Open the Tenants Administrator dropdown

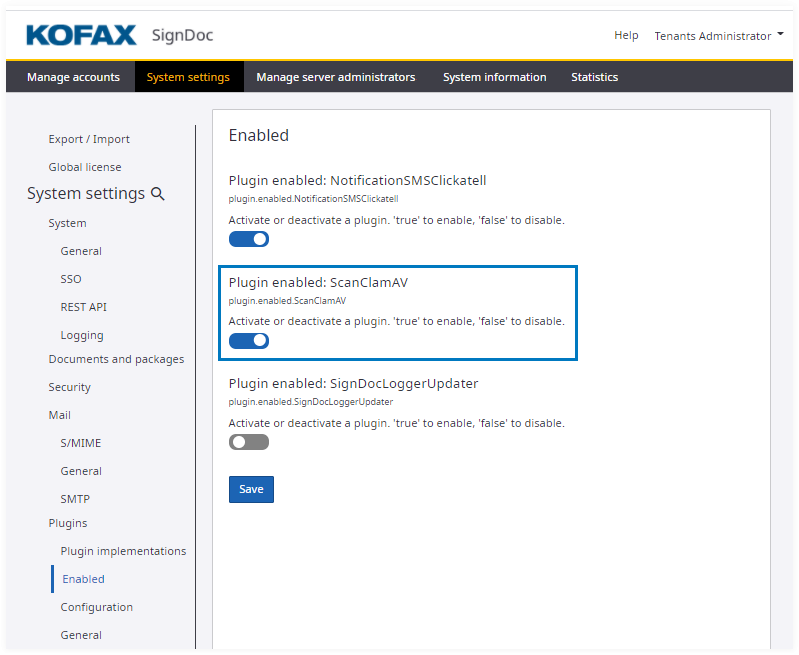pyautogui.click(x=718, y=36)
